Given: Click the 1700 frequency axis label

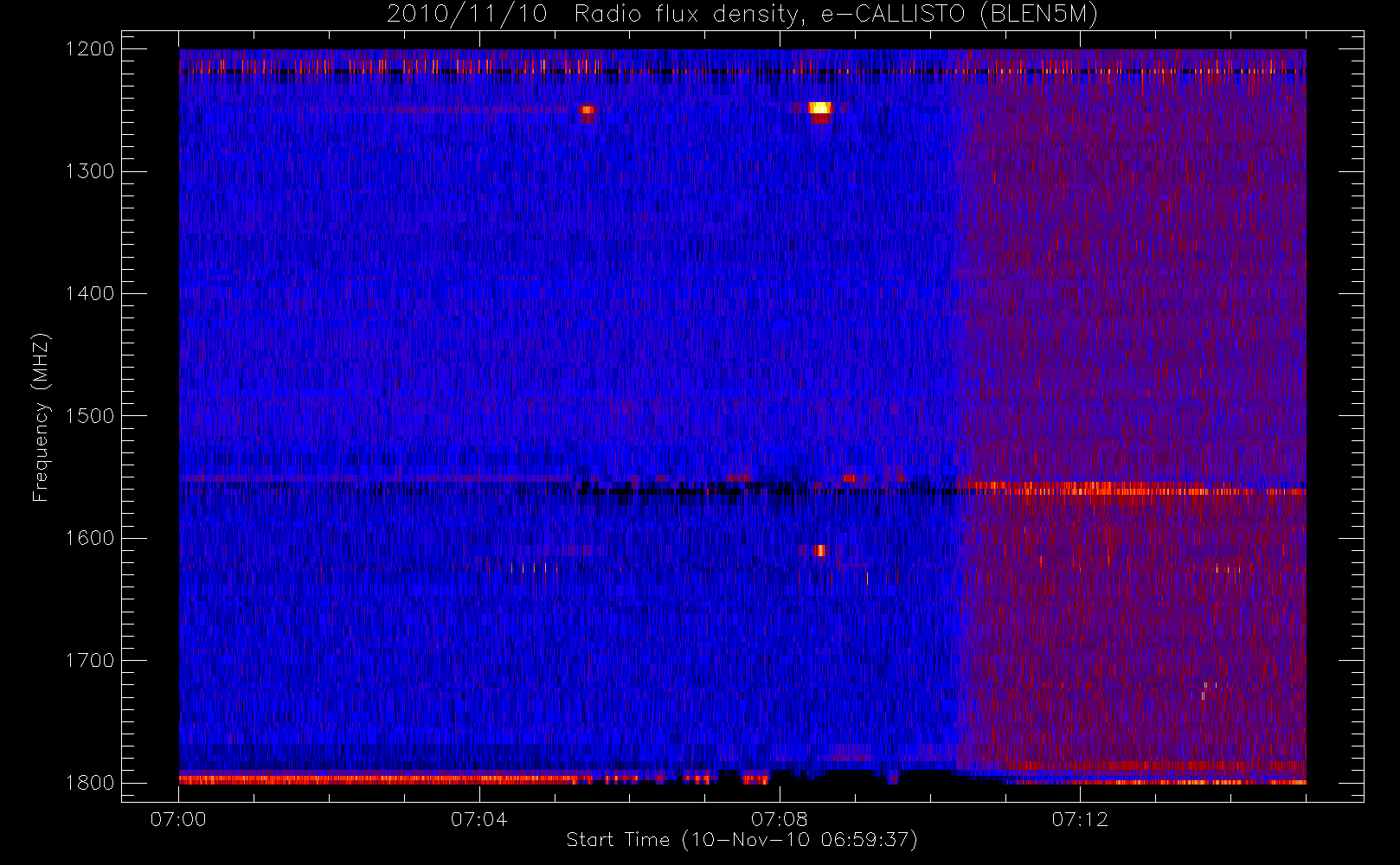Looking at the screenshot, I should tap(90, 660).
